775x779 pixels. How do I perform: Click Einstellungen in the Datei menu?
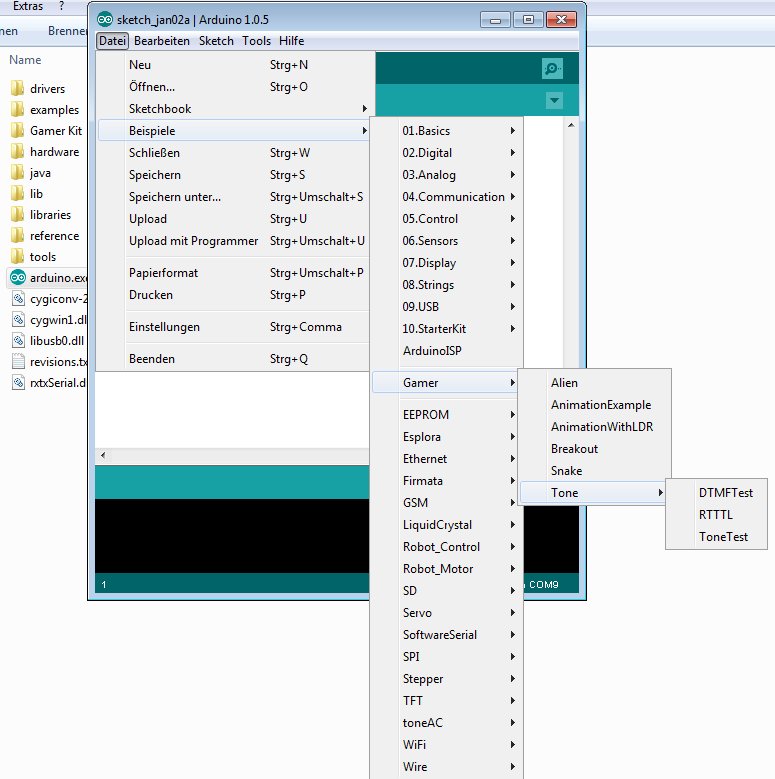pos(164,327)
